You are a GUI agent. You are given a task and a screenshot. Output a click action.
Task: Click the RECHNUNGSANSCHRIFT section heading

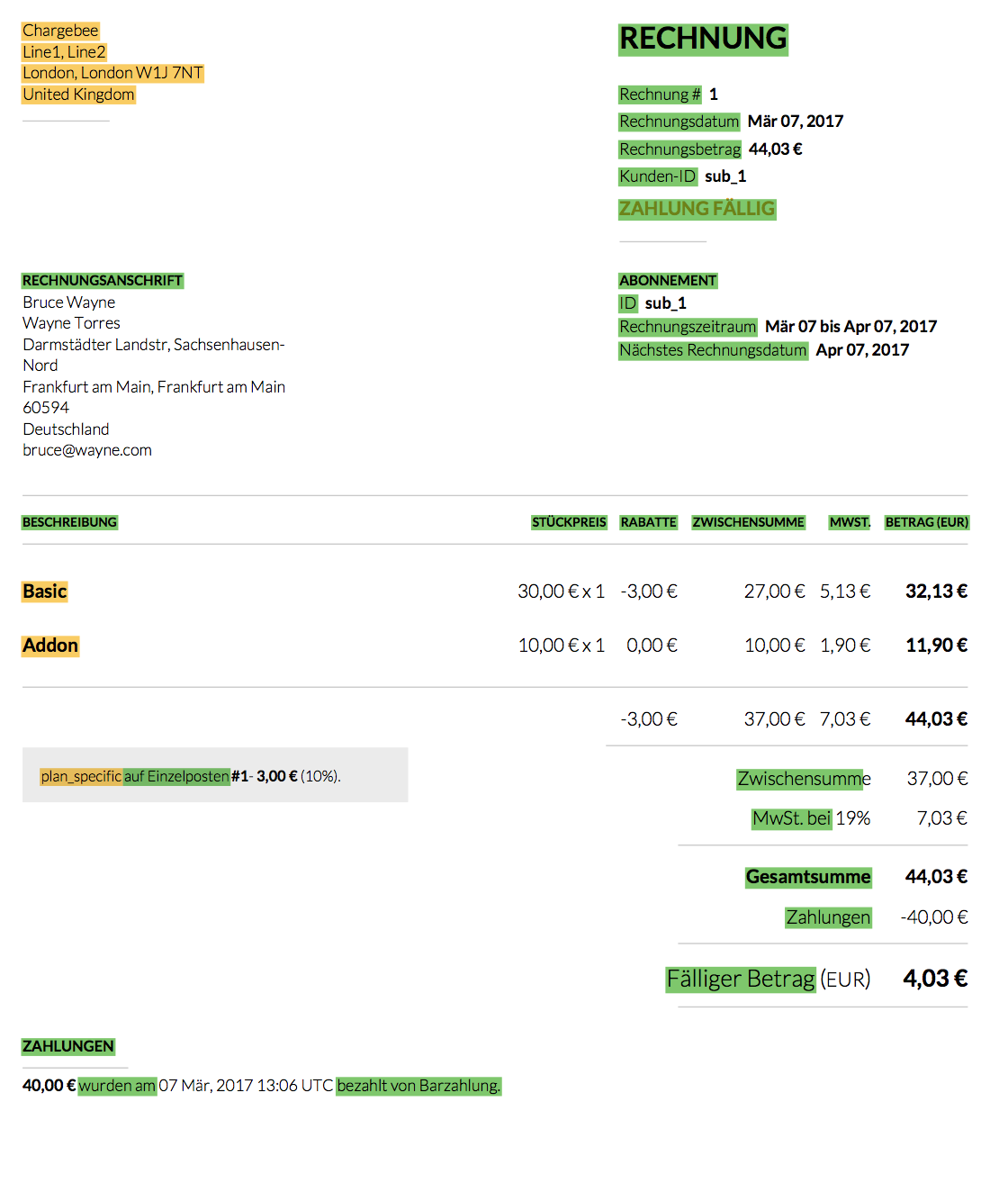tap(103, 281)
